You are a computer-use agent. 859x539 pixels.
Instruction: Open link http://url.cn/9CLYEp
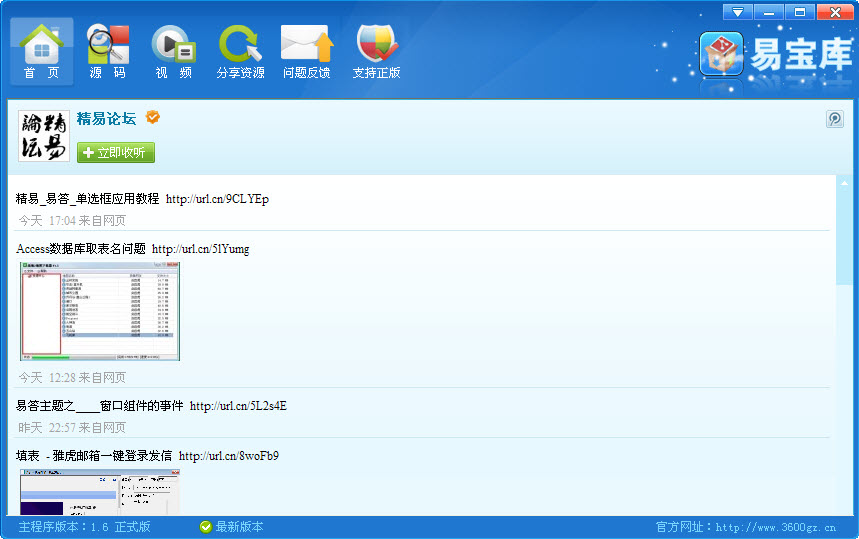pyautogui.click(x=217, y=199)
